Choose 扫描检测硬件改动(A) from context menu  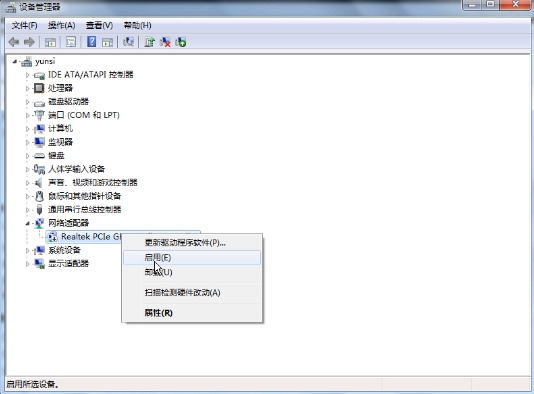(x=192, y=293)
